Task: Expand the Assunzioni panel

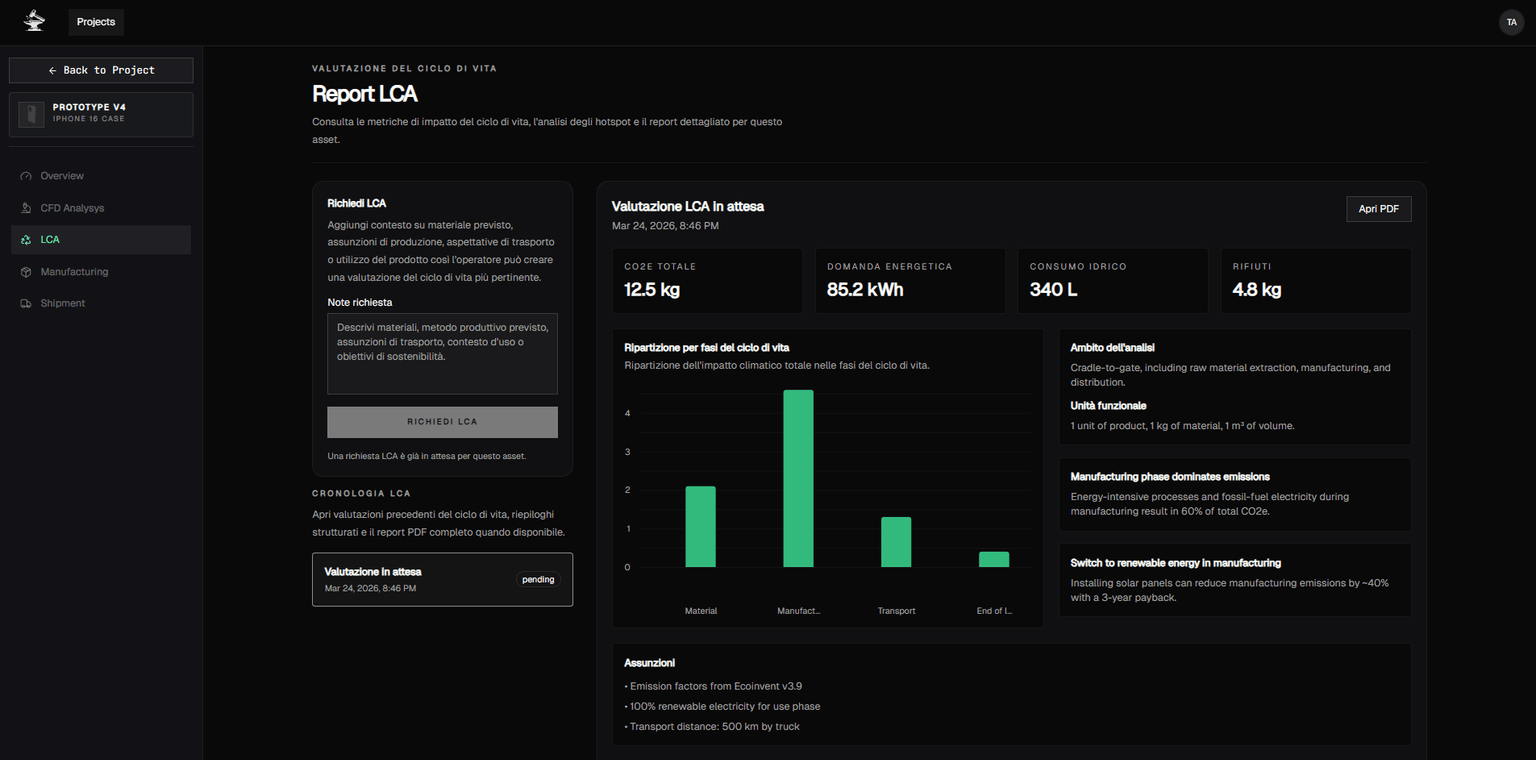Action: coord(1010,694)
